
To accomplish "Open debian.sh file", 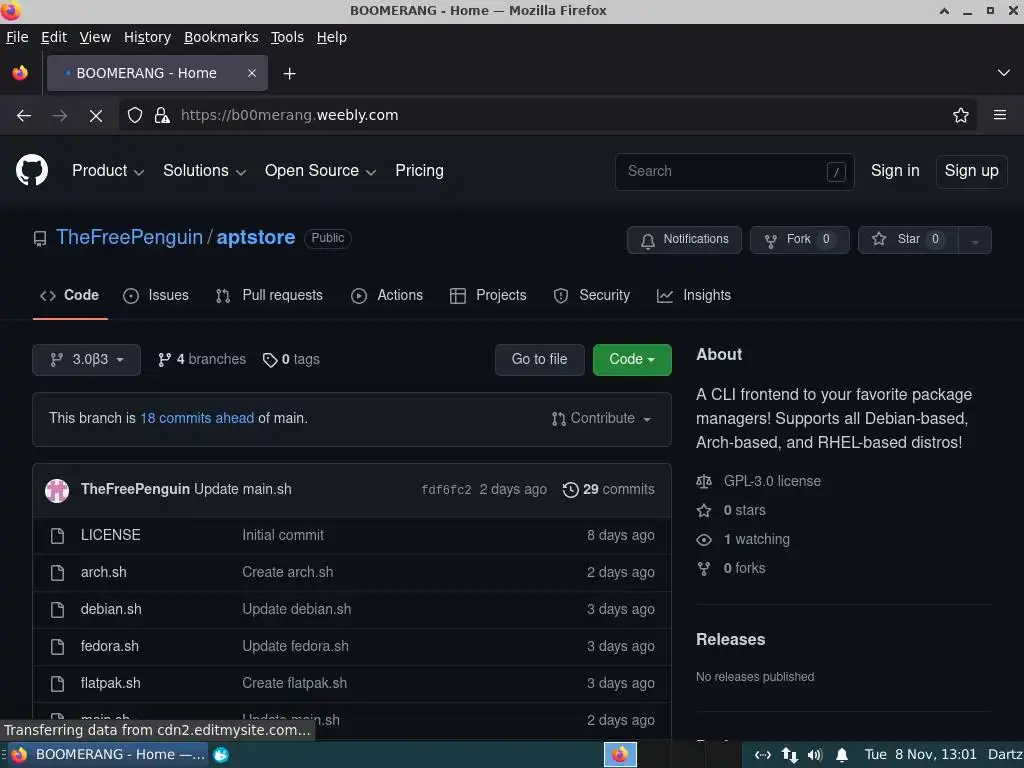I will click(x=111, y=610).
